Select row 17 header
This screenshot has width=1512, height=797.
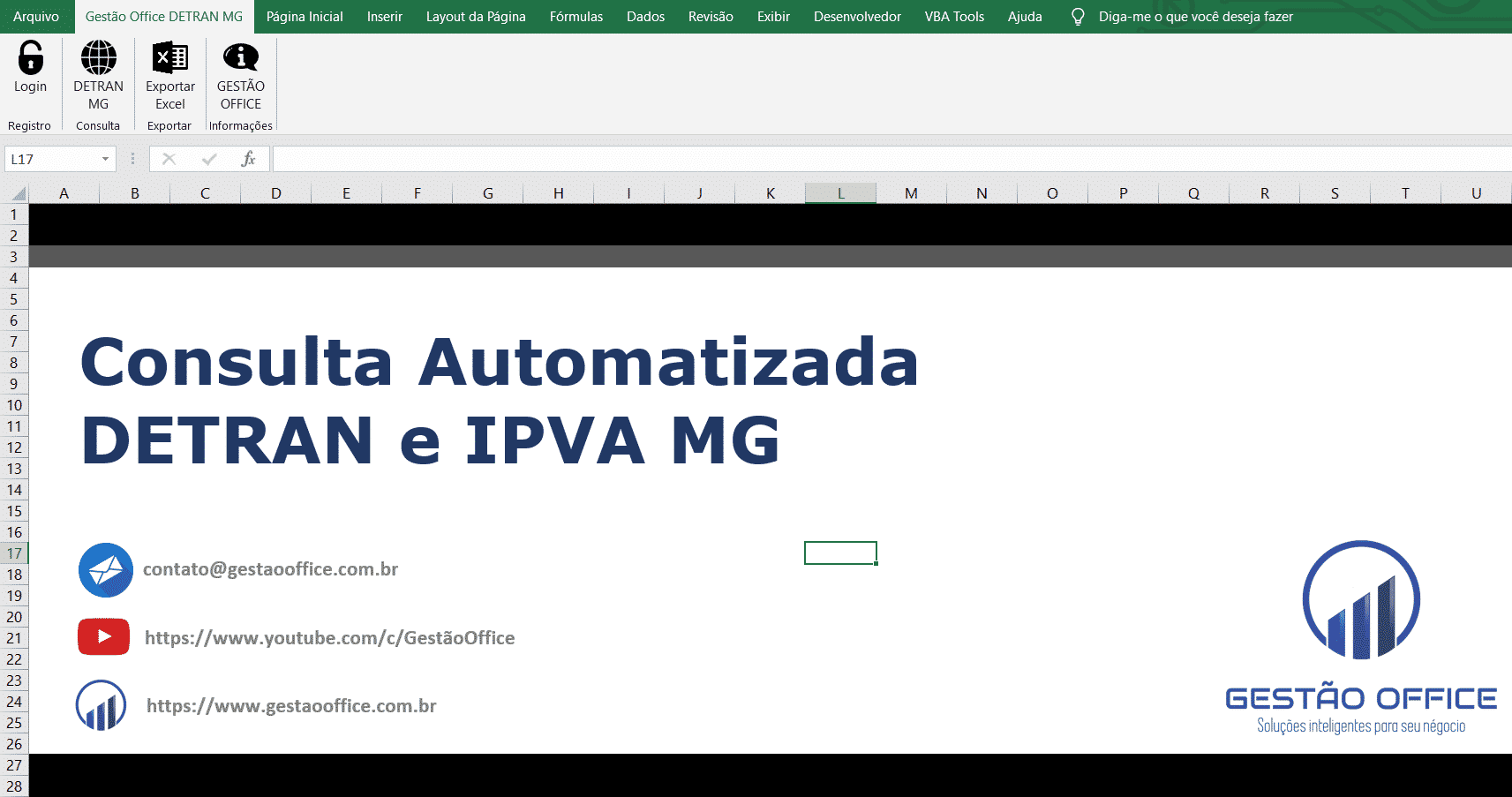pos(14,553)
